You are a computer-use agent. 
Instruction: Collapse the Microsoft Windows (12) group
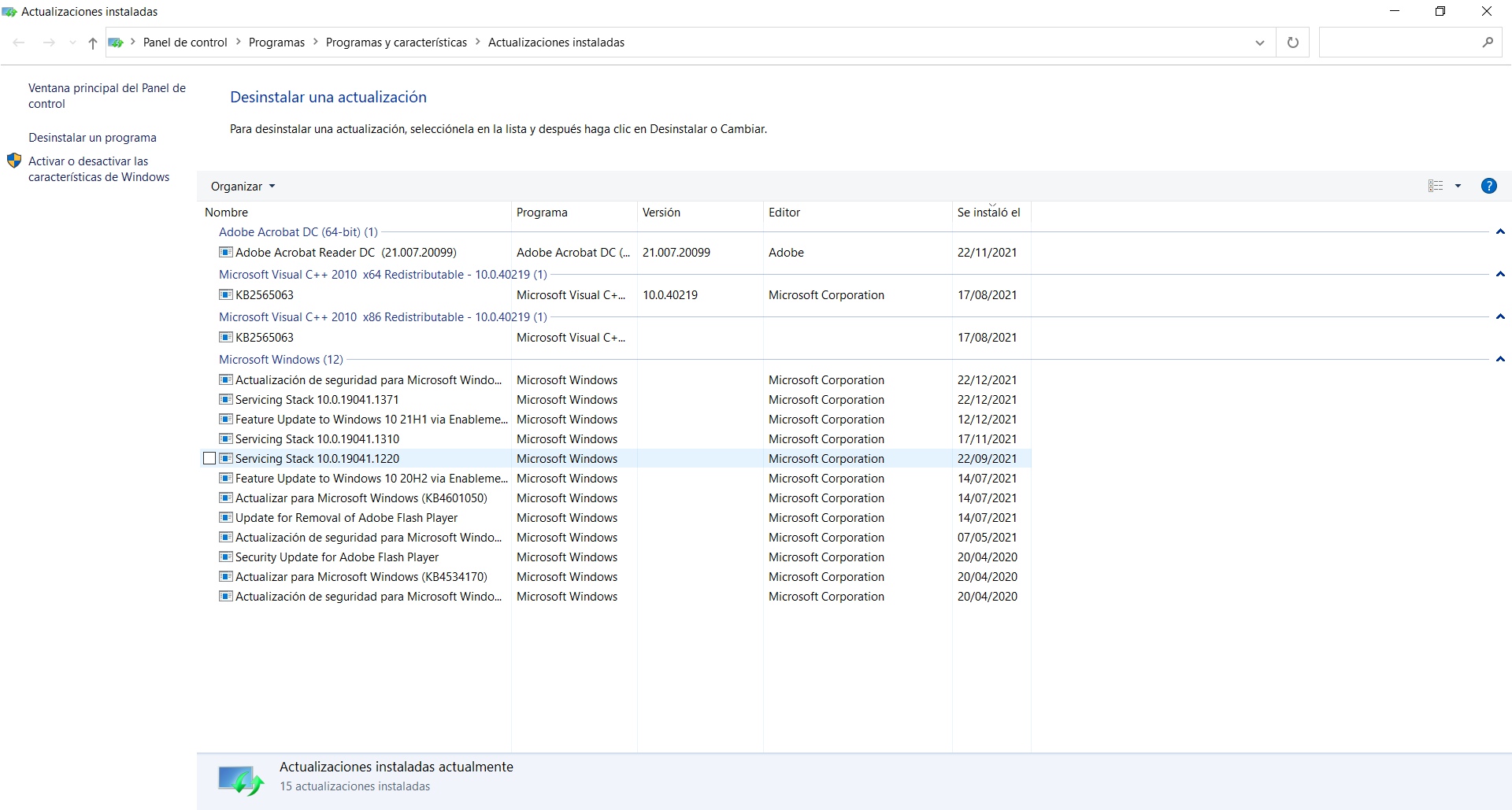click(1500, 360)
